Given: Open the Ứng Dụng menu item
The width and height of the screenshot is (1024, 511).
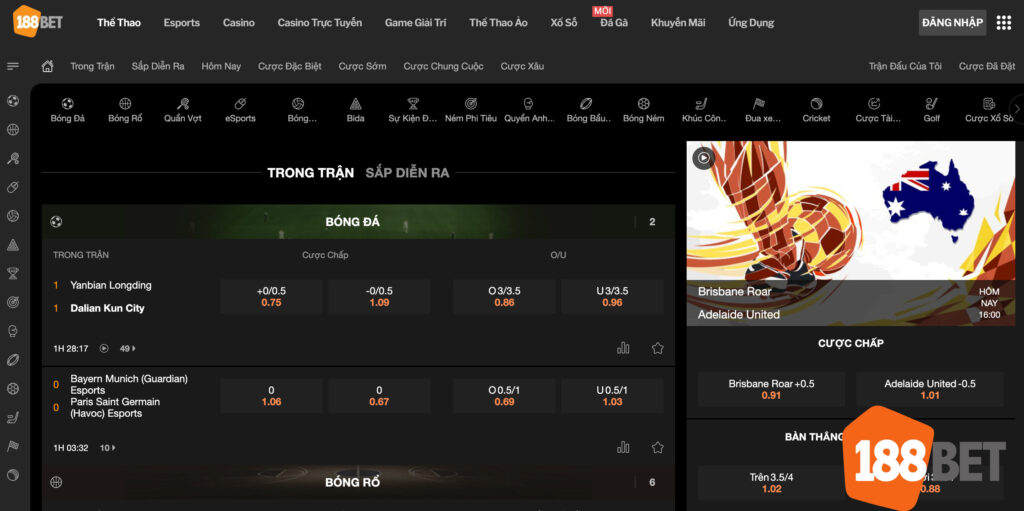Looking at the screenshot, I should (x=751, y=23).
